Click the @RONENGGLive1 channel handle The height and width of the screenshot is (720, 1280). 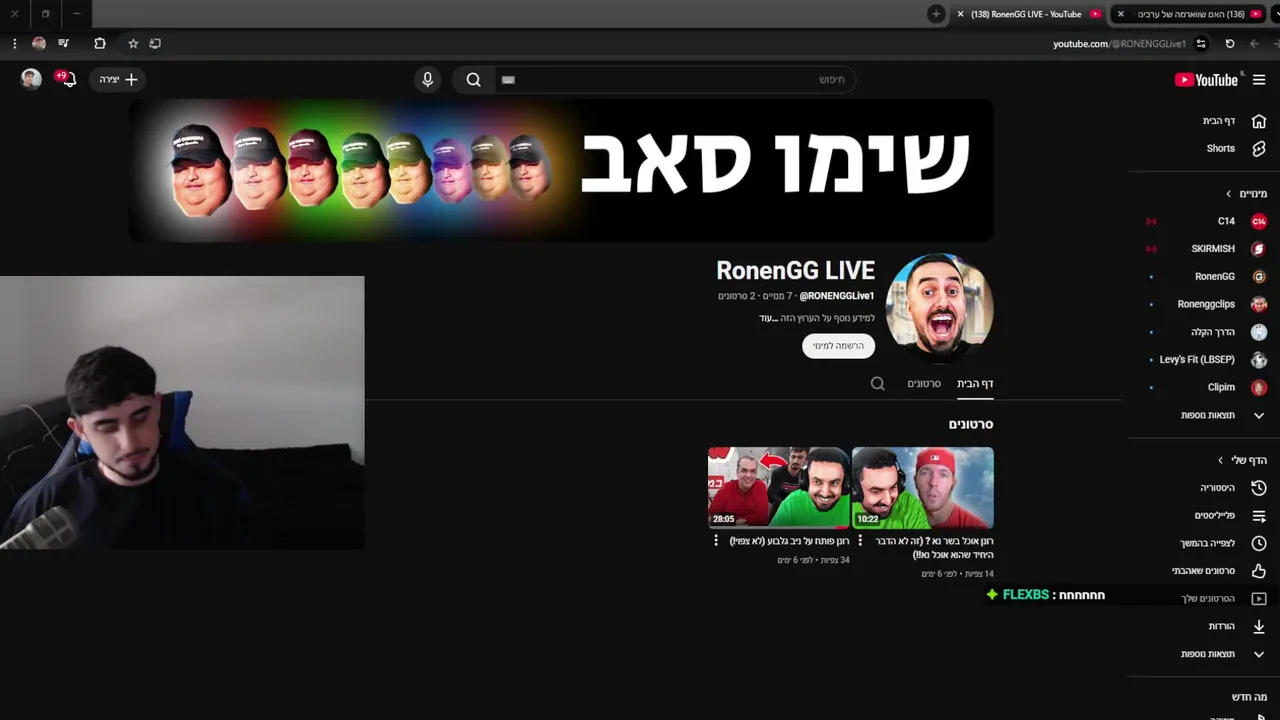(x=837, y=296)
